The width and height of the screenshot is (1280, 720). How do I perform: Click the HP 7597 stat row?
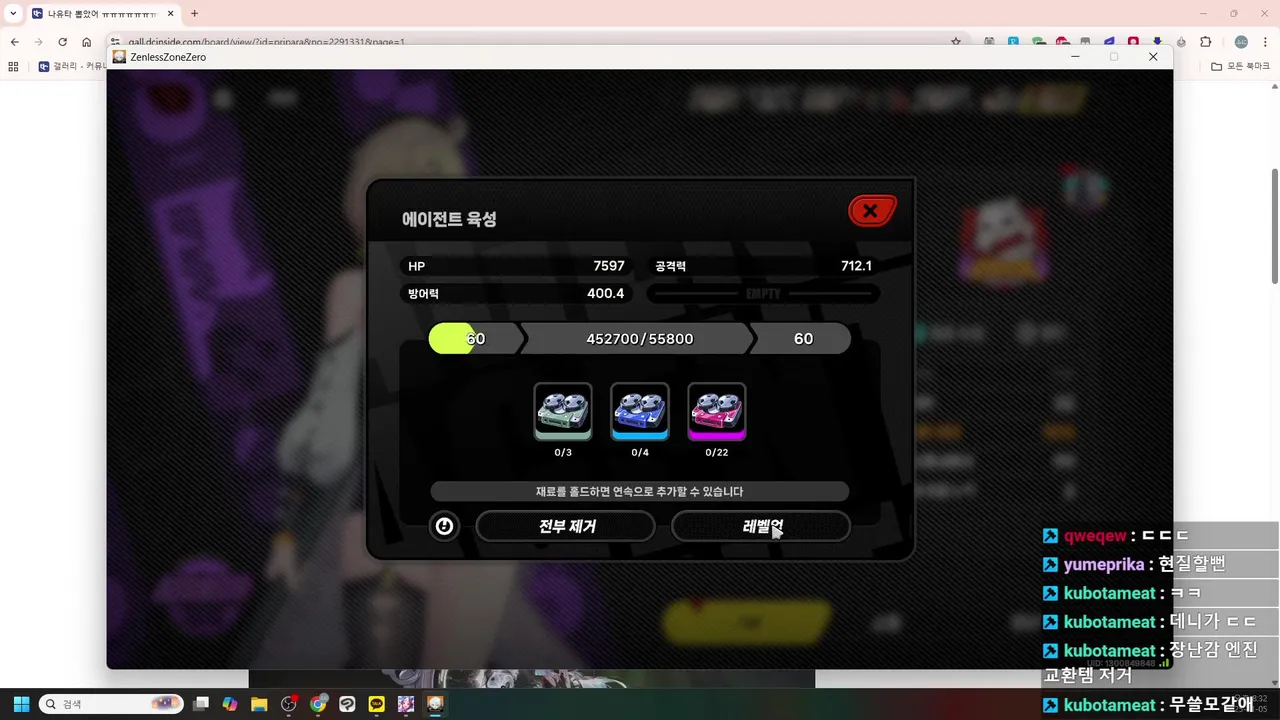click(x=516, y=266)
